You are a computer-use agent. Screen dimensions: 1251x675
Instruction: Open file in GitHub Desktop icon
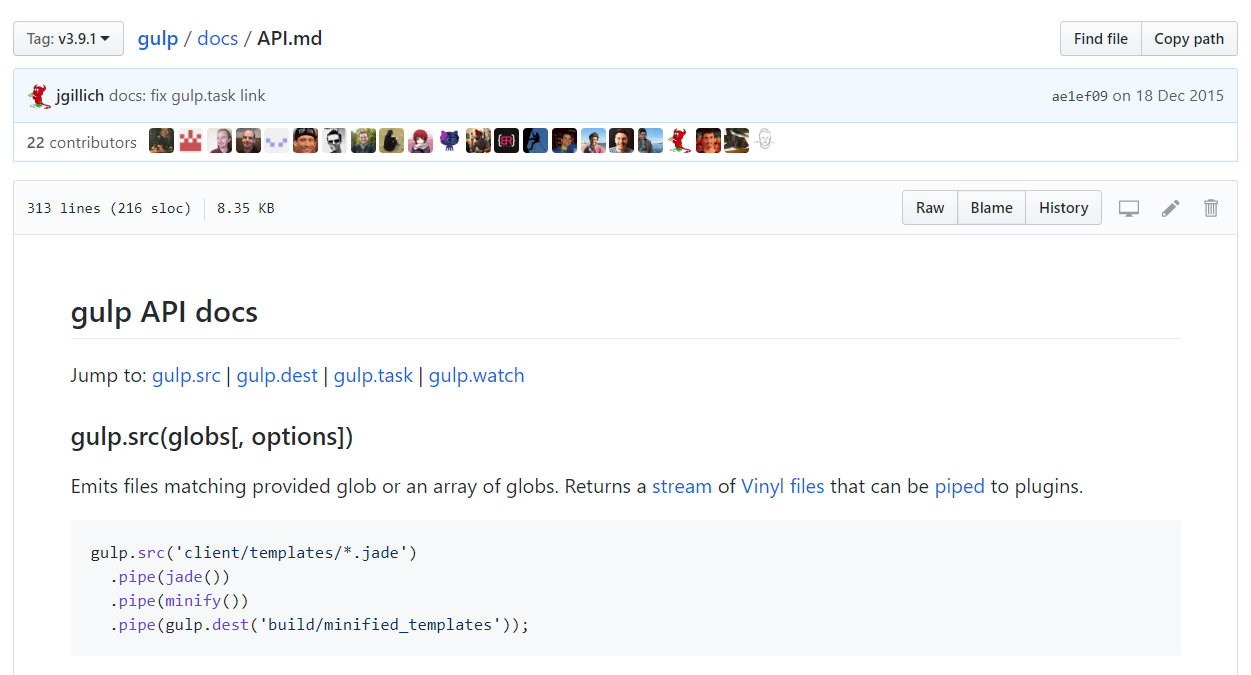coord(1129,208)
